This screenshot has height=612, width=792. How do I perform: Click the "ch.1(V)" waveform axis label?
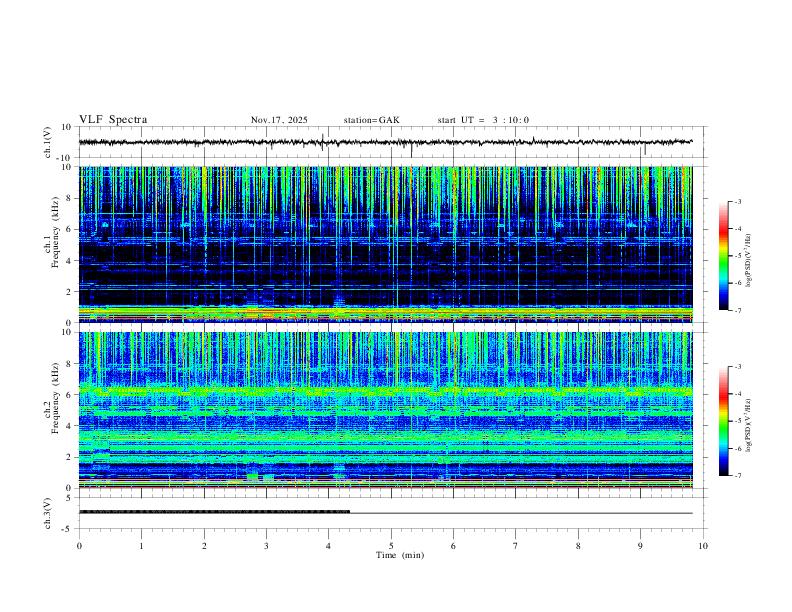click(x=48, y=142)
